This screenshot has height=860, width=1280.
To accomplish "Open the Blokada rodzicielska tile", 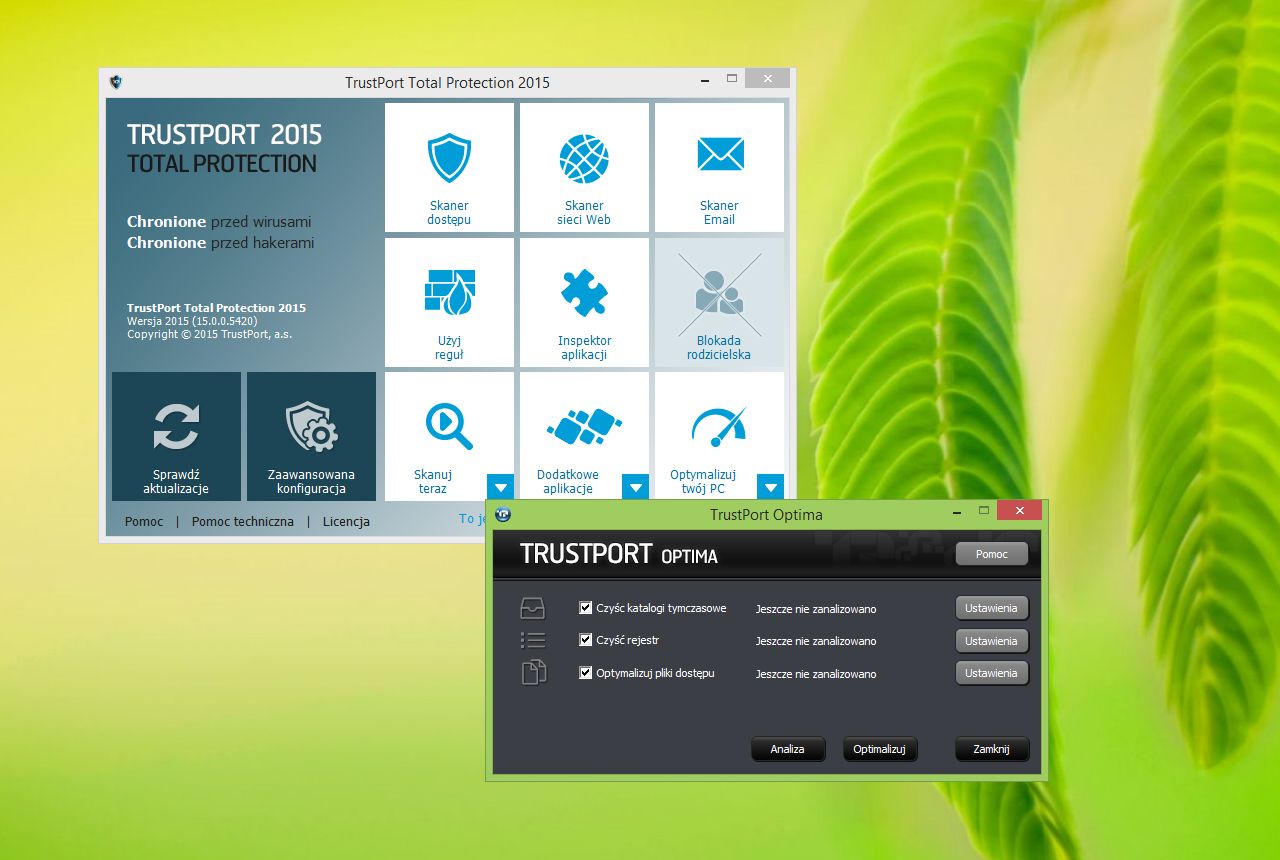I will (719, 302).
